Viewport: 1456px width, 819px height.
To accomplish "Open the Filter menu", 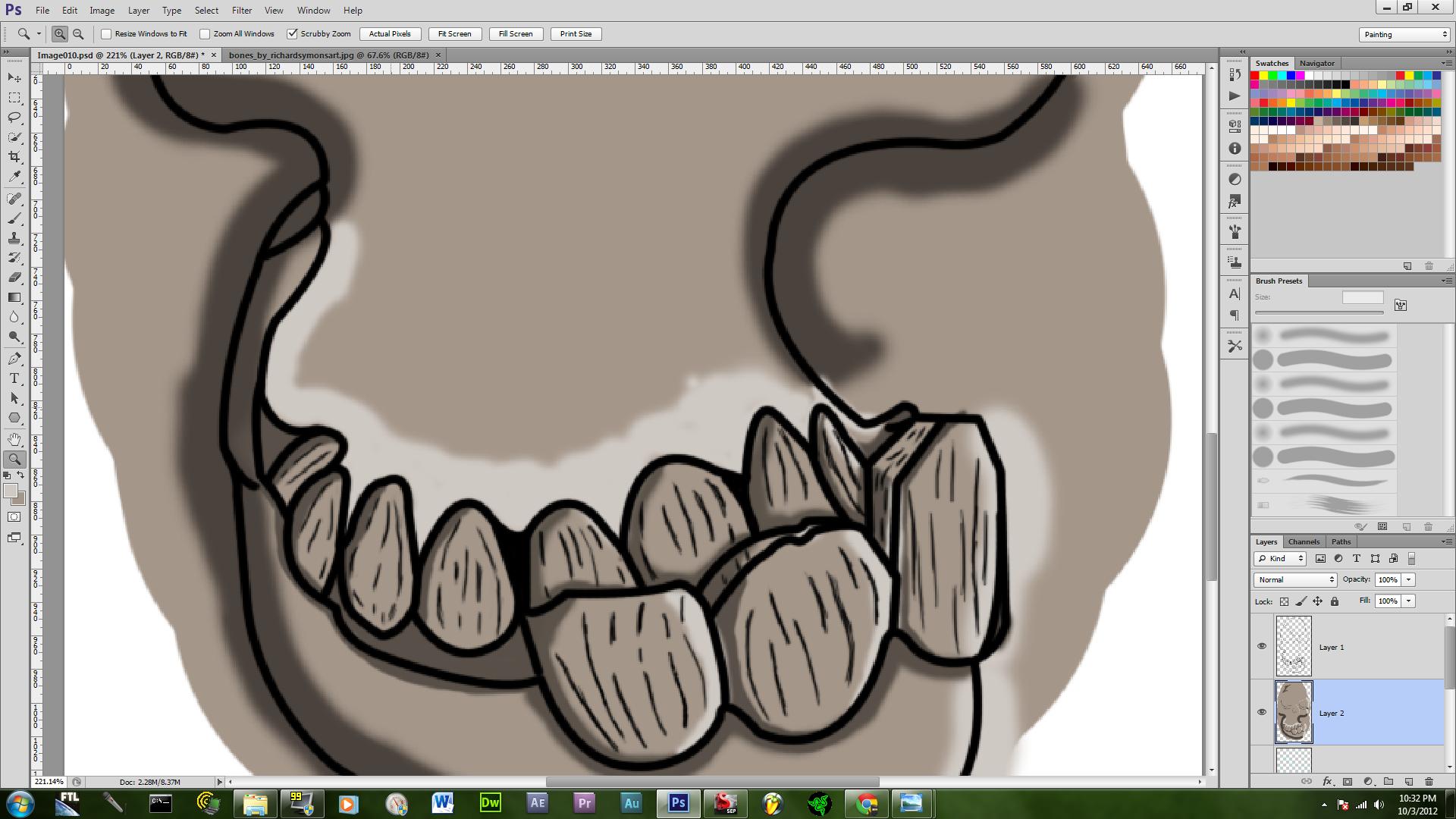I will tap(242, 11).
